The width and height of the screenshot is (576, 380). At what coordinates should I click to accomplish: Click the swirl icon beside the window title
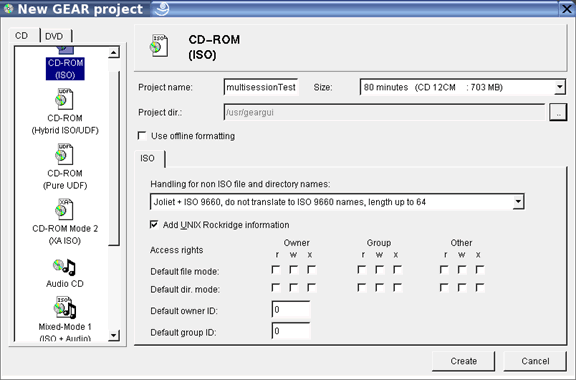[162, 8]
